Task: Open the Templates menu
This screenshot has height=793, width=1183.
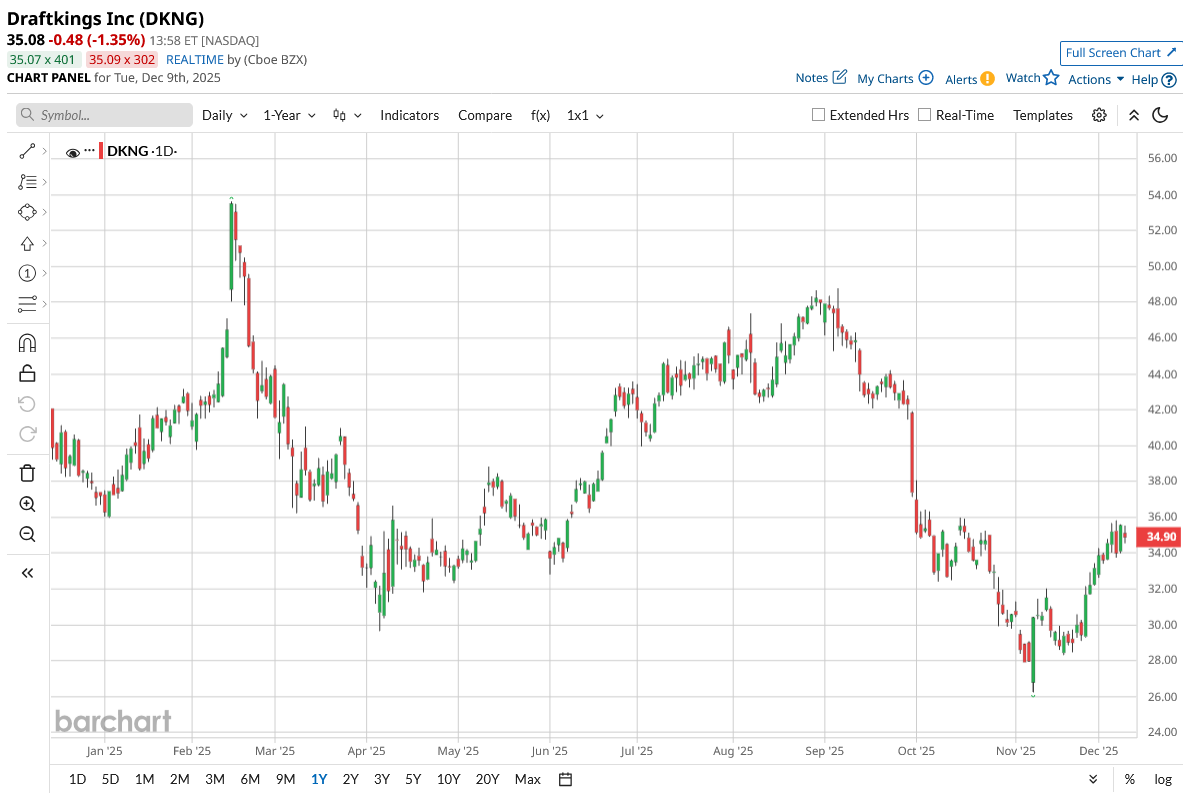Action: 1043,115
